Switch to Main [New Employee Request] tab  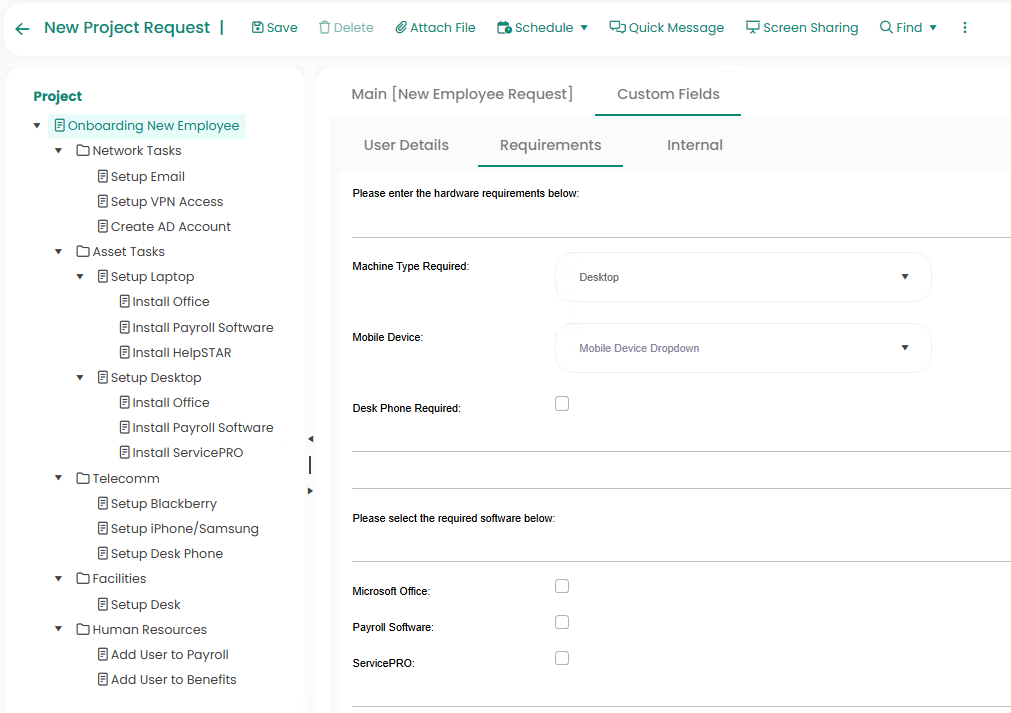click(462, 94)
